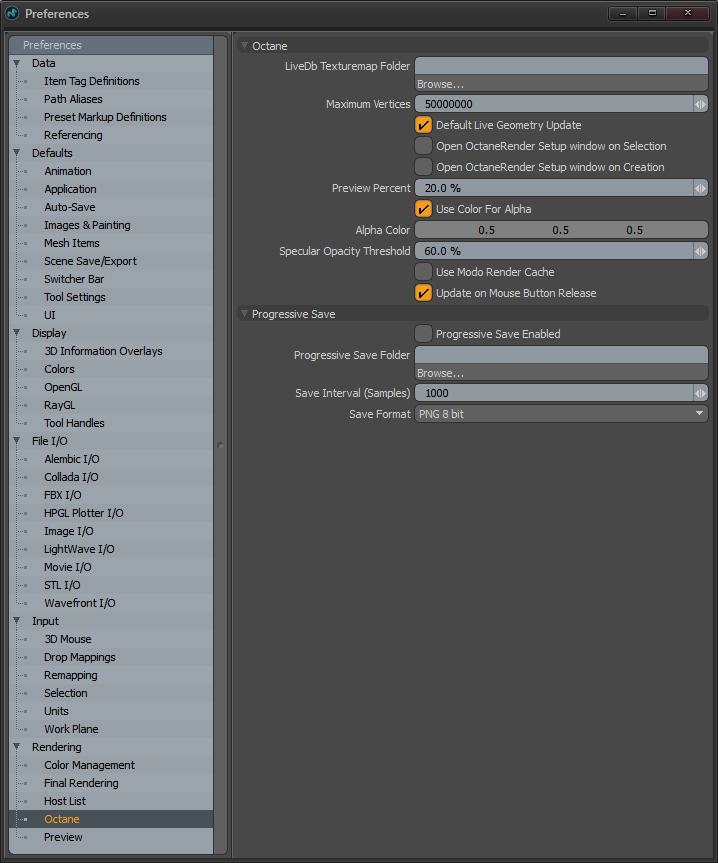Collapse the Progressive Save section triangle
Image resolution: width=718 pixels, height=863 pixels.
tap(245, 314)
